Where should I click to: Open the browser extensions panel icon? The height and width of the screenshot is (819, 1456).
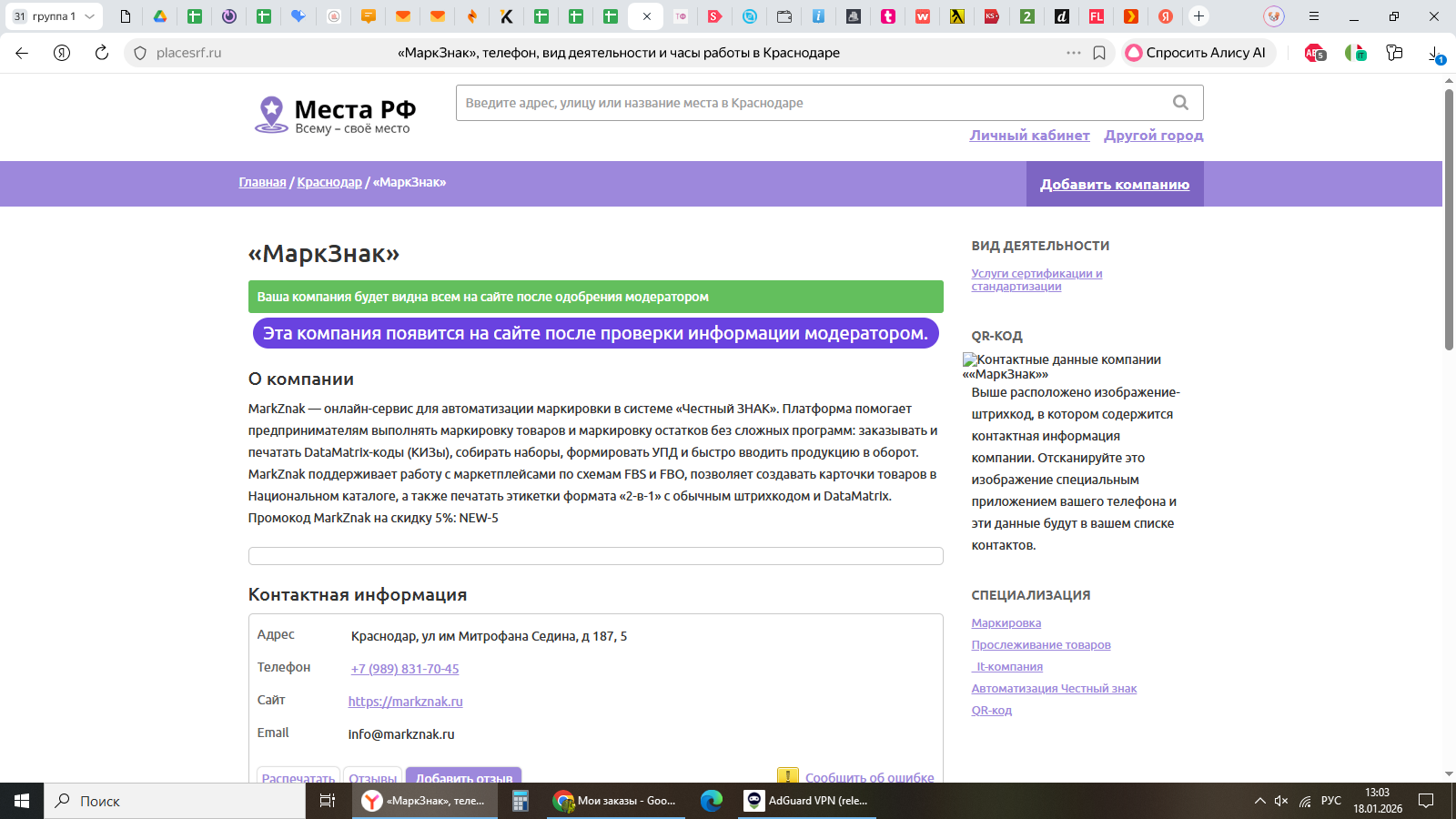[1394, 53]
